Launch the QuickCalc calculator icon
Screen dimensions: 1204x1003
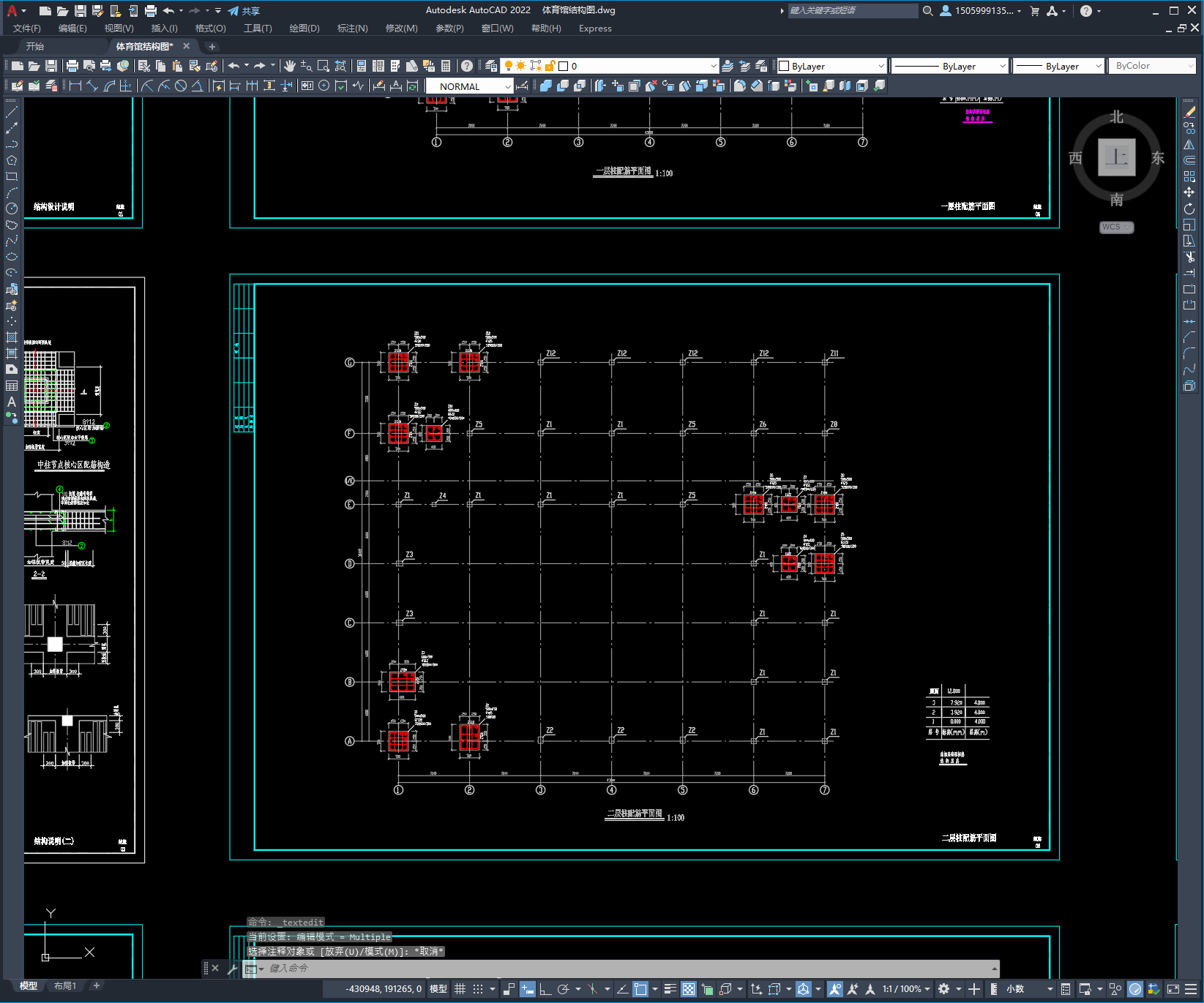pos(446,66)
